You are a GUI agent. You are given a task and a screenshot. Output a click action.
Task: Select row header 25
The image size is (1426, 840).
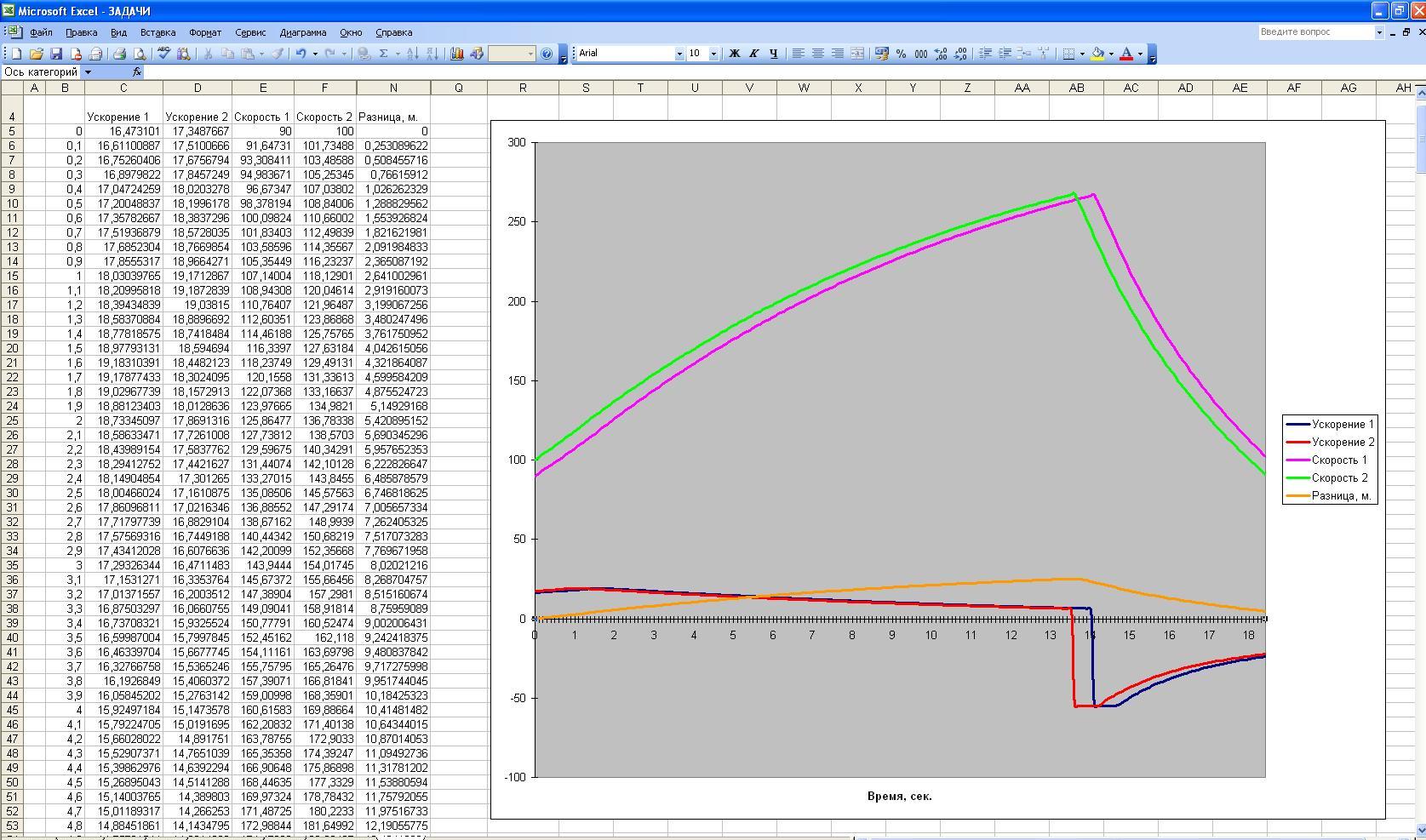tap(13, 420)
